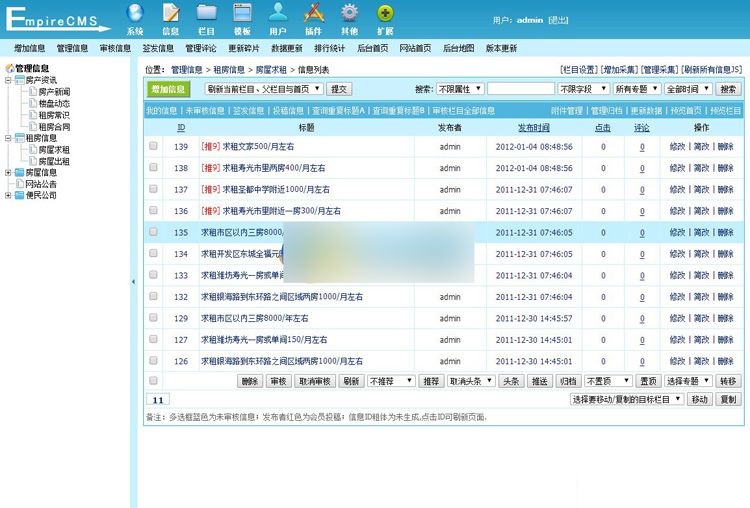Open the 后台地图 menu item
This screenshot has height=508, width=750.
pos(458,48)
